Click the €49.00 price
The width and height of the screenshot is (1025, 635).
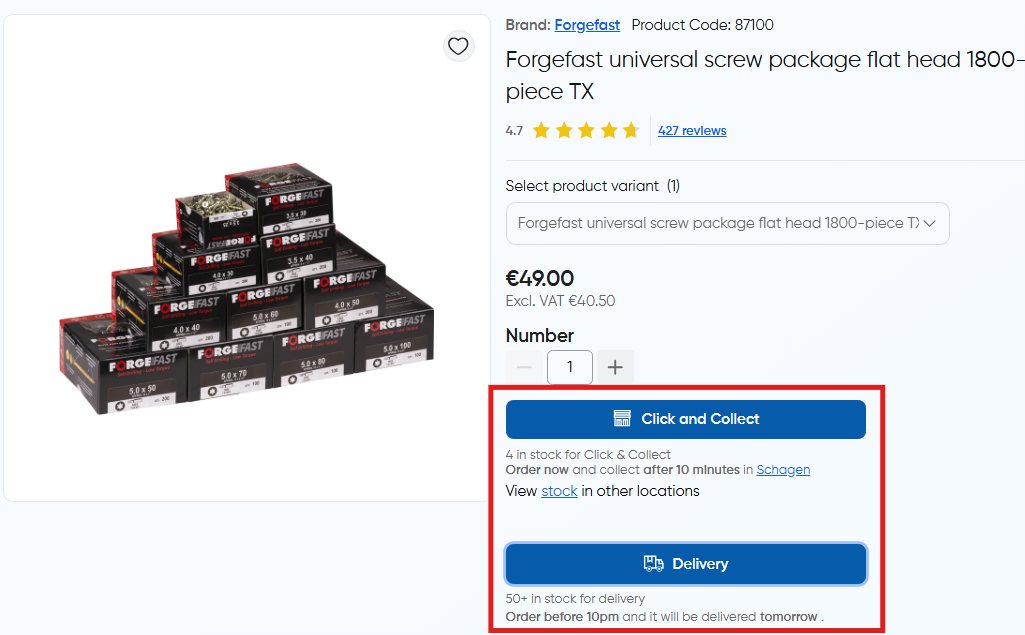pos(540,278)
